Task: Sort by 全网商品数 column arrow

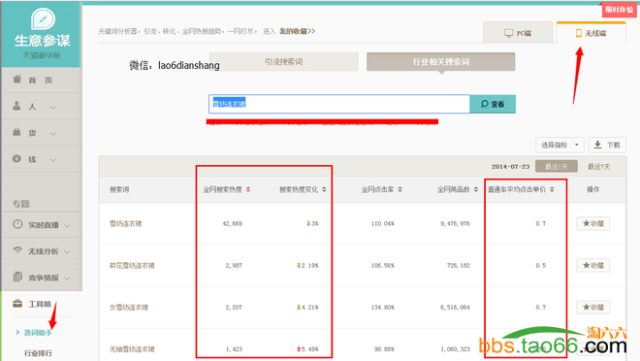Action: click(476, 189)
